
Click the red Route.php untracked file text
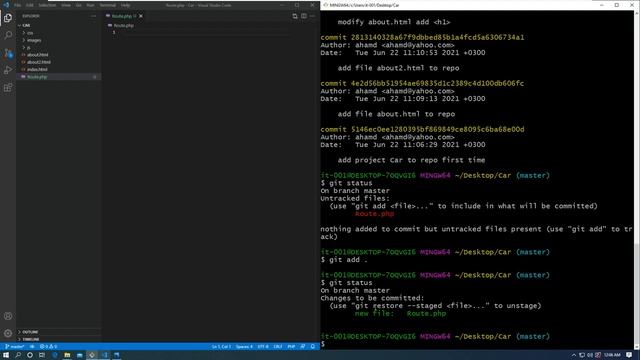[374, 213]
